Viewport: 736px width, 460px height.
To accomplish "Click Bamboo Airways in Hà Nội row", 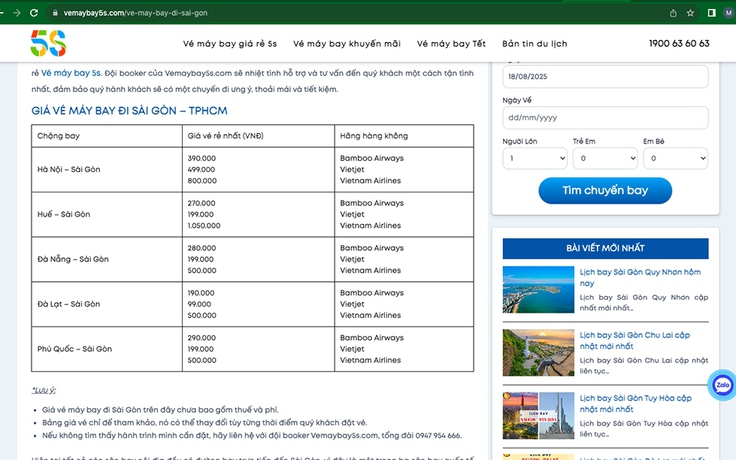I will 372,158.
